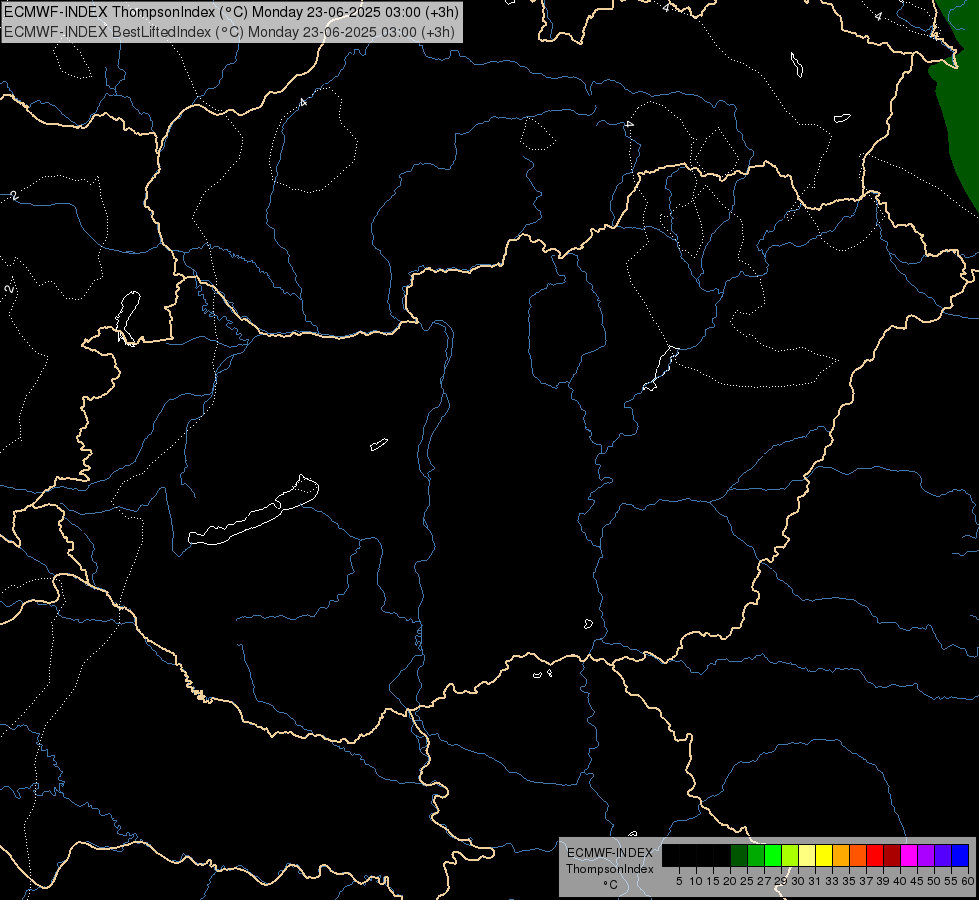
Task: Click the legend tick label 50
Action: [x=934, y=881]
